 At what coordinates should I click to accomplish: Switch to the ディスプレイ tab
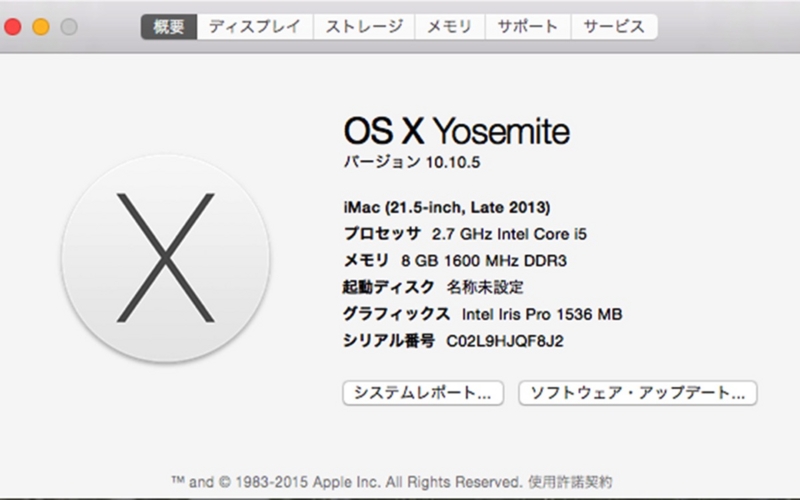pyautogui.click(x=255, y=27)
